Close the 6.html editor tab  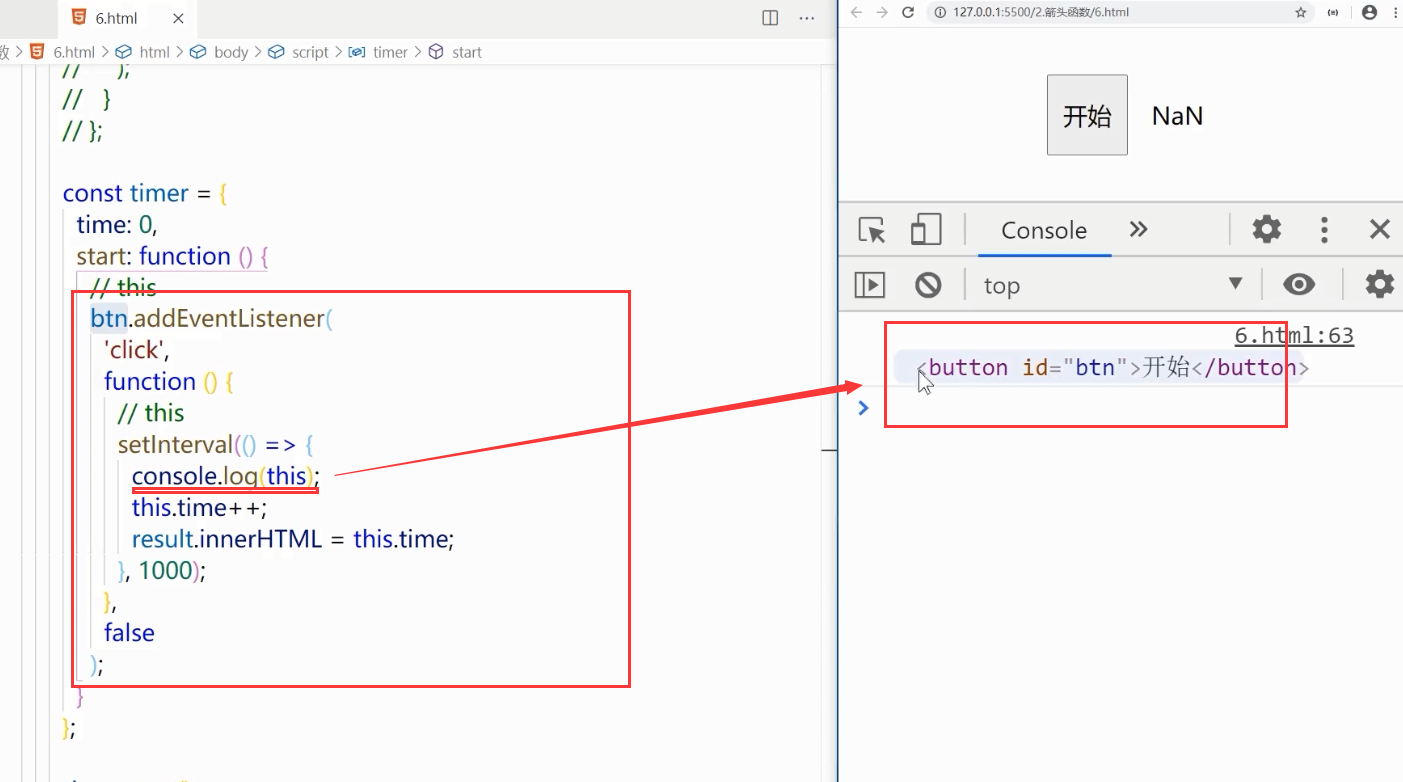(178, 18)
